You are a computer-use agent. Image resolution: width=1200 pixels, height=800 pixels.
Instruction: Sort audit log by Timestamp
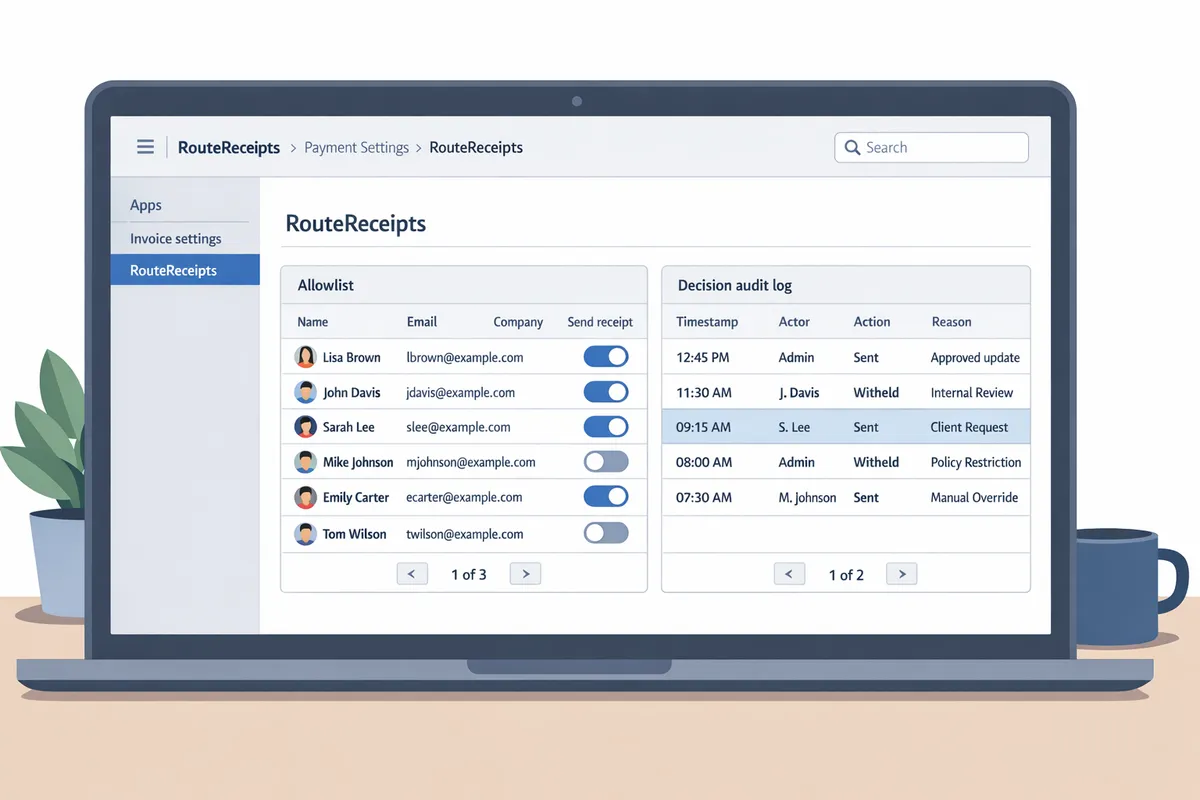(x=707, y=322)
